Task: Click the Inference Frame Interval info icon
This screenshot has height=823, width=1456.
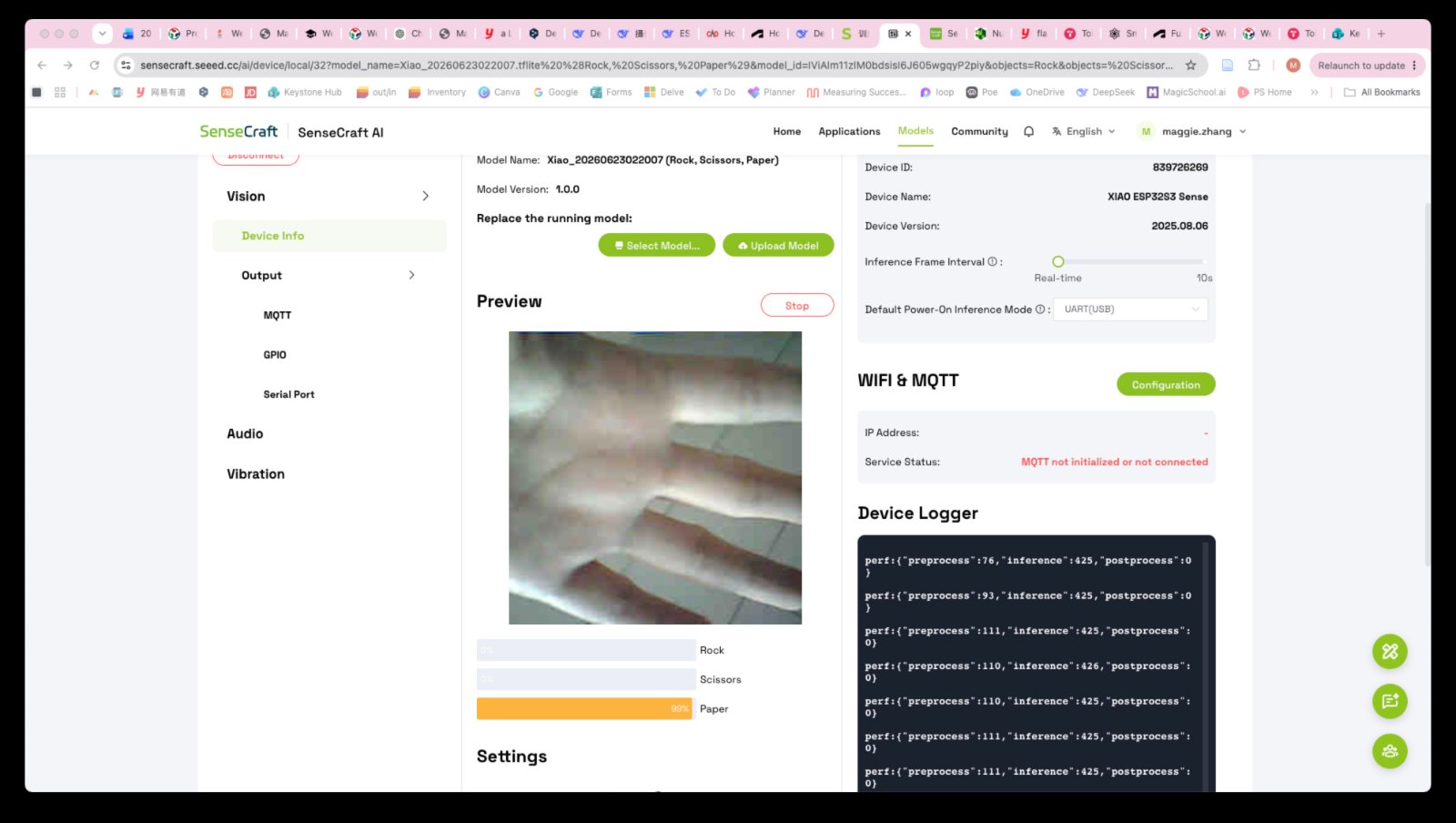Action: [993, 262]
